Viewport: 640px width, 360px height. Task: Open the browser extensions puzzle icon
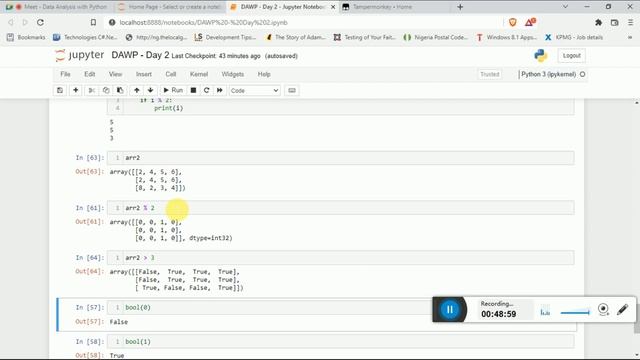click(598, 22)
